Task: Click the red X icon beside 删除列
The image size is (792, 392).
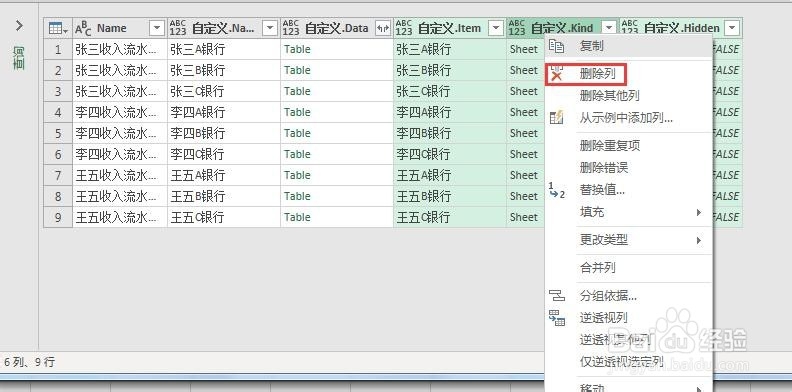Action: pos(557,75)
